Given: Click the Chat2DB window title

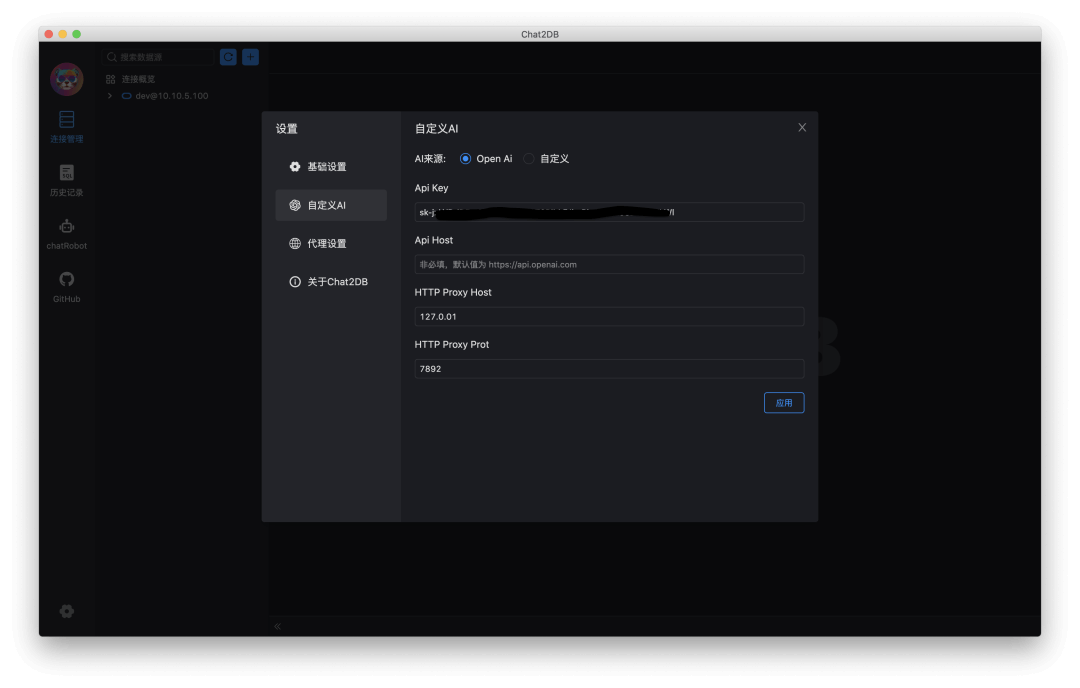Looking at the screenshot, I should 540,34.
